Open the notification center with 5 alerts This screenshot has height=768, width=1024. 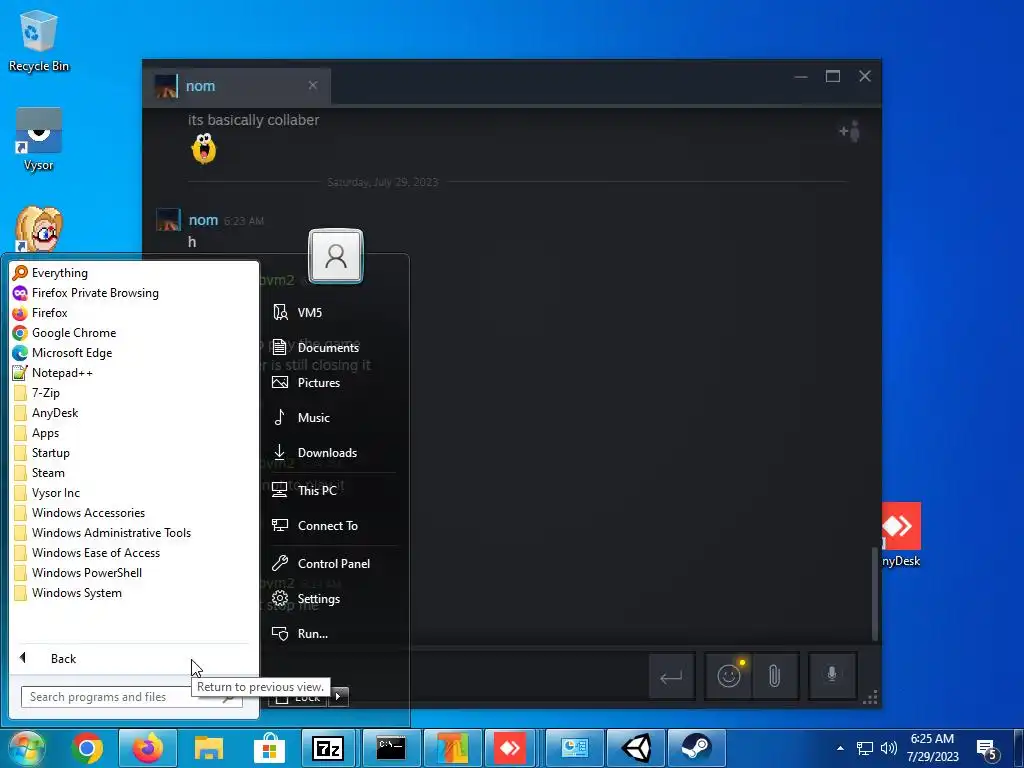tap(987, 749)
